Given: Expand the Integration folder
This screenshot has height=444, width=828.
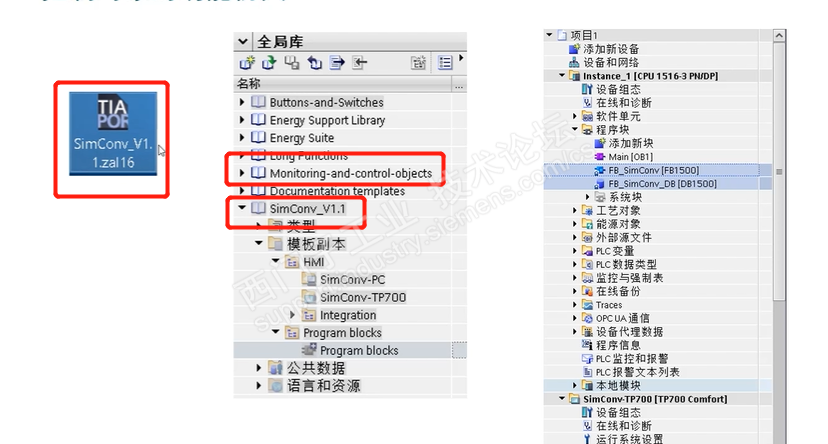Looking at the screenshot, I should click(293, 315).
